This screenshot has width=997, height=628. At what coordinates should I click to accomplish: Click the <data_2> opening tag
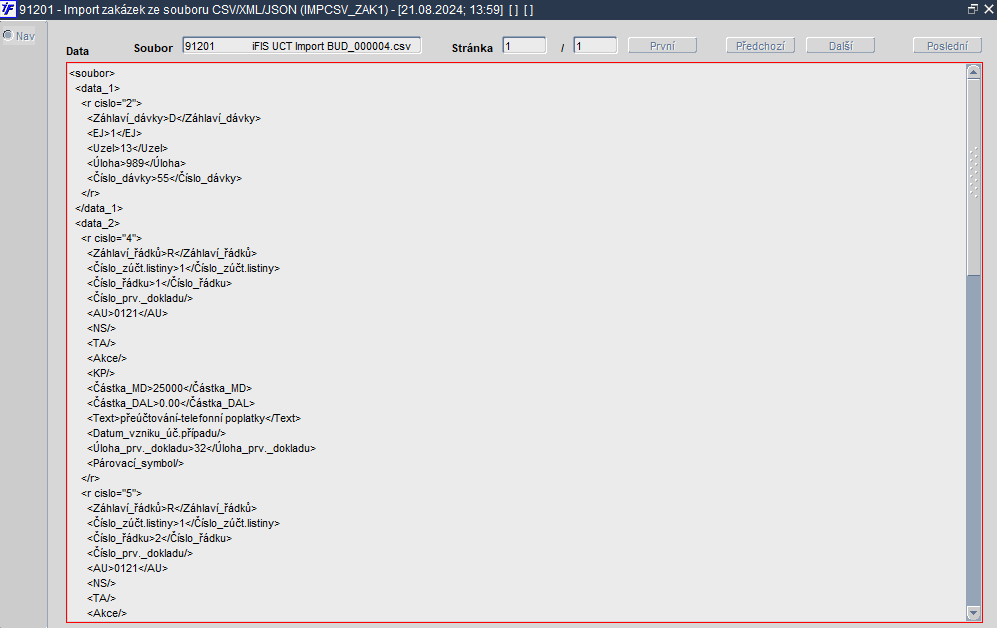(97, 223)
